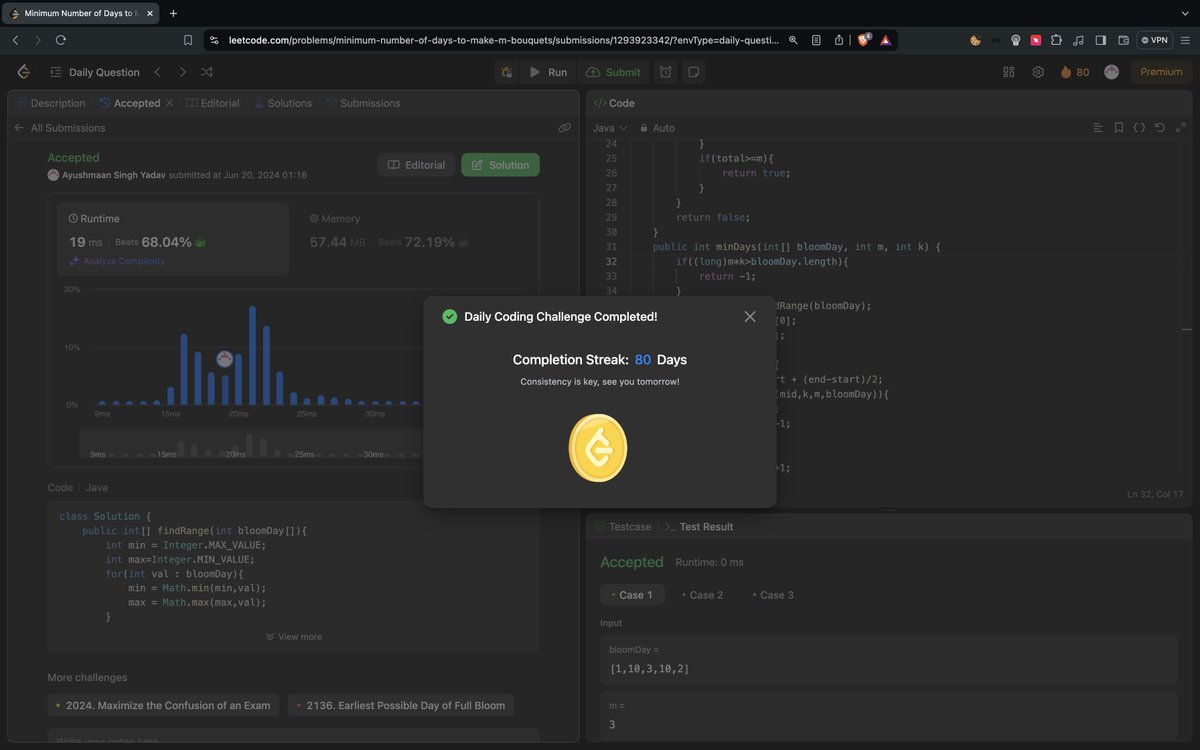Change the layout grid icon
Screen dimensions: 1200x750
(1009, 72)
